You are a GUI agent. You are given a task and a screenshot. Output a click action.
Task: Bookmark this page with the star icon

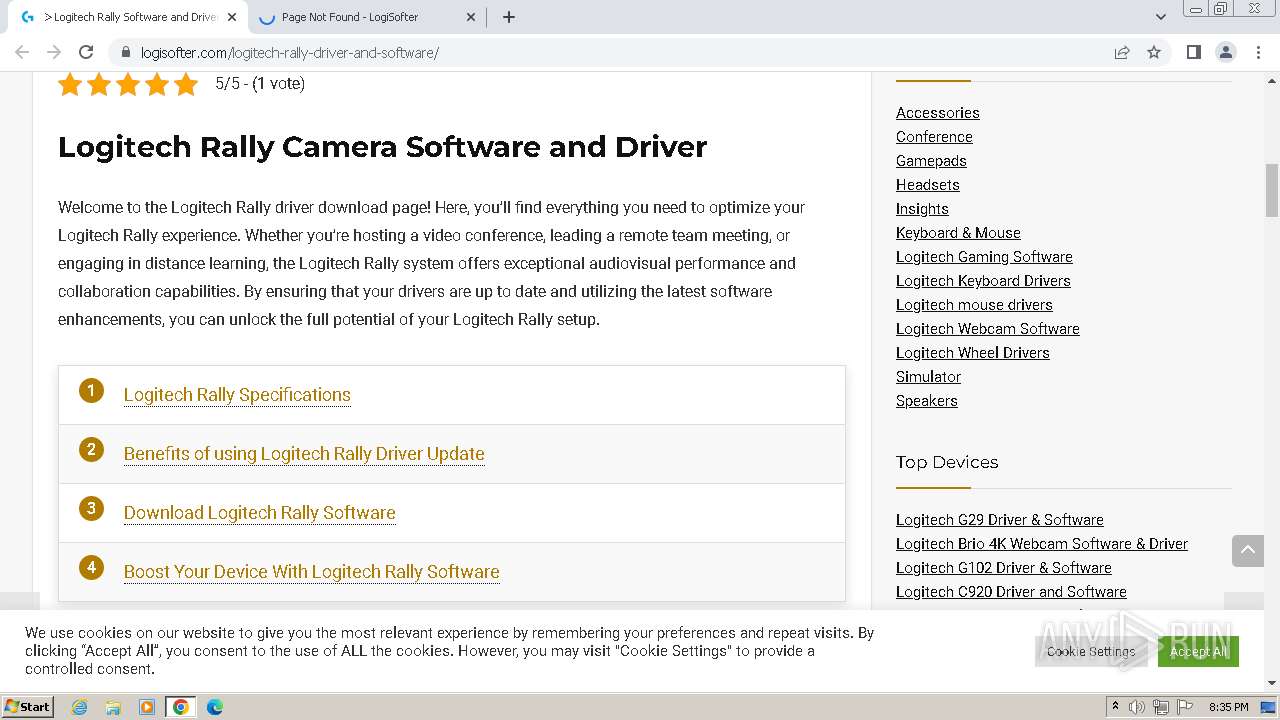coord(1154,52)
